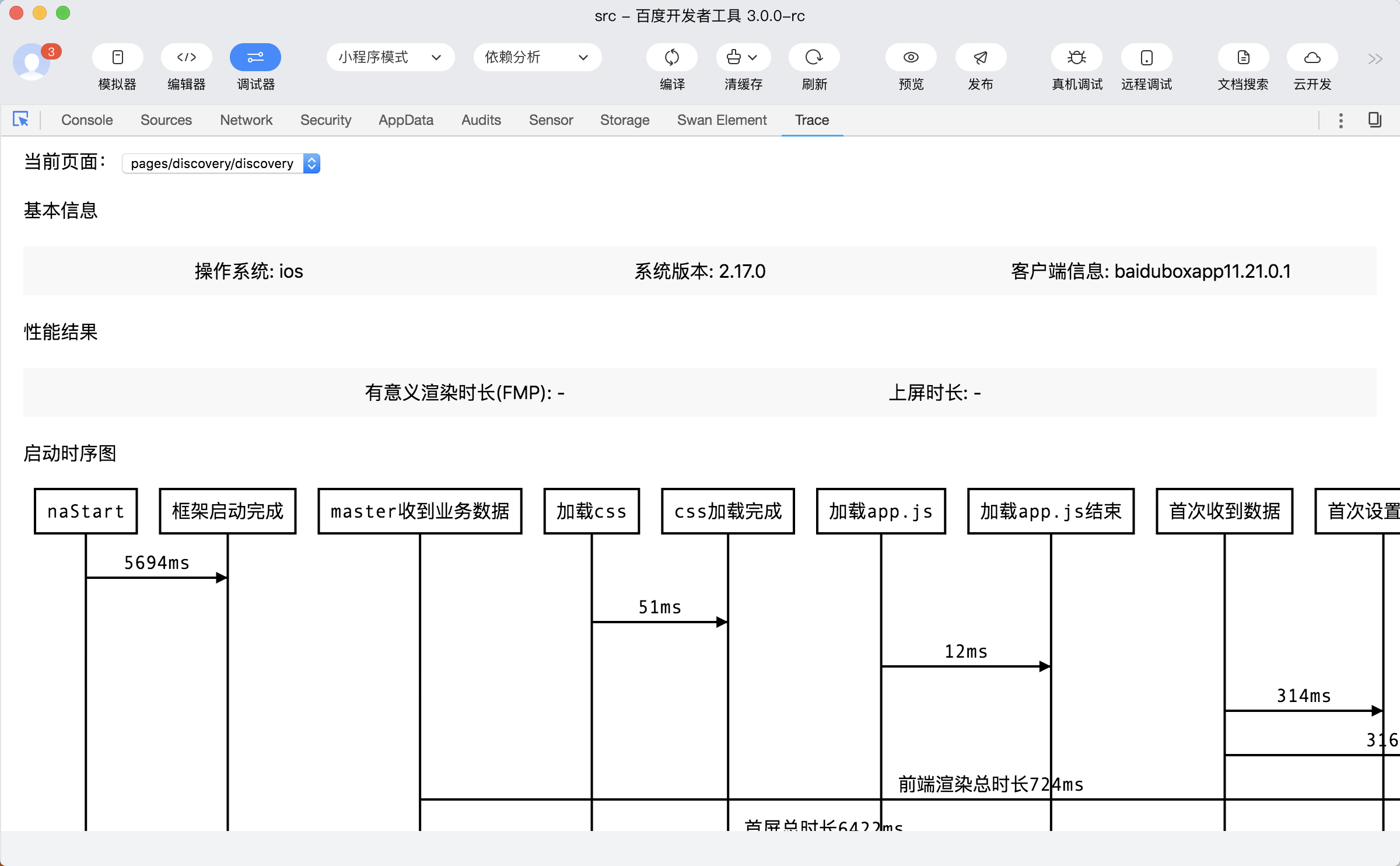Image resolution: width=1400 pixels, height=866 pixels.
Task: Expand the toolbar overflow arrows
Action: click(1375, 59)
